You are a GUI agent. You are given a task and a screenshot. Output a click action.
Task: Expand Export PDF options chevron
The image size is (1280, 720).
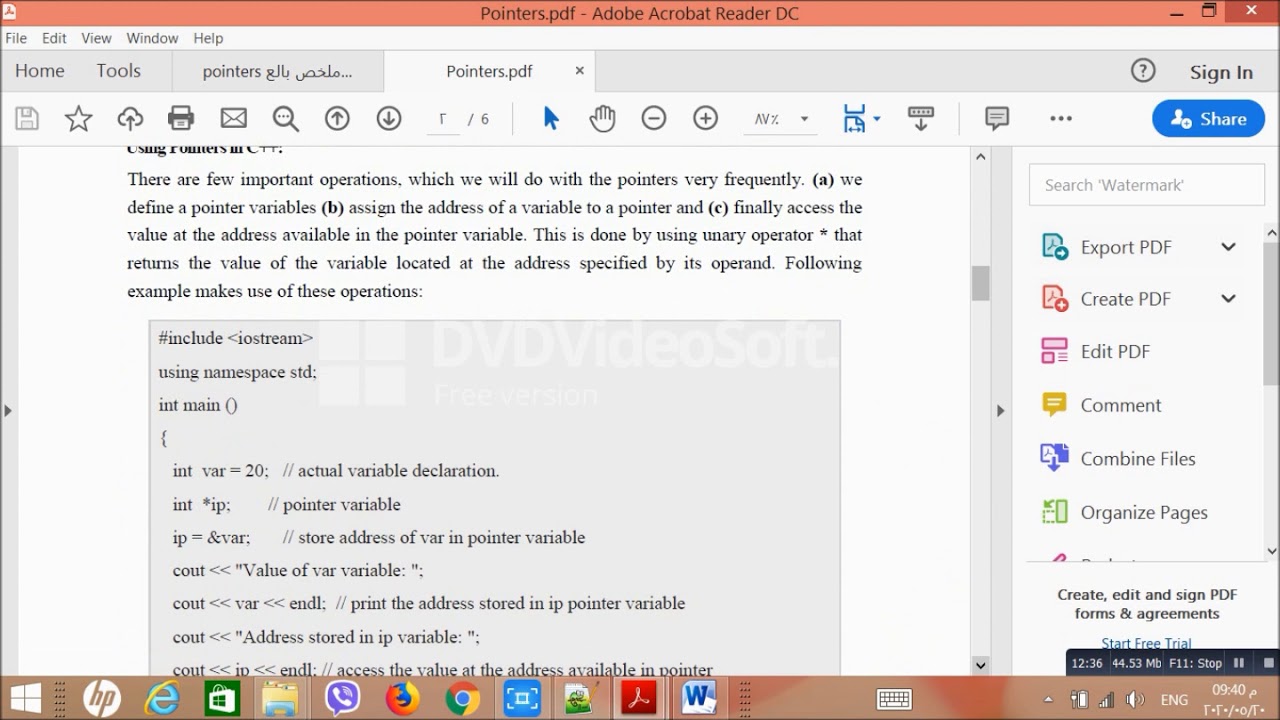coord(1228,247)
